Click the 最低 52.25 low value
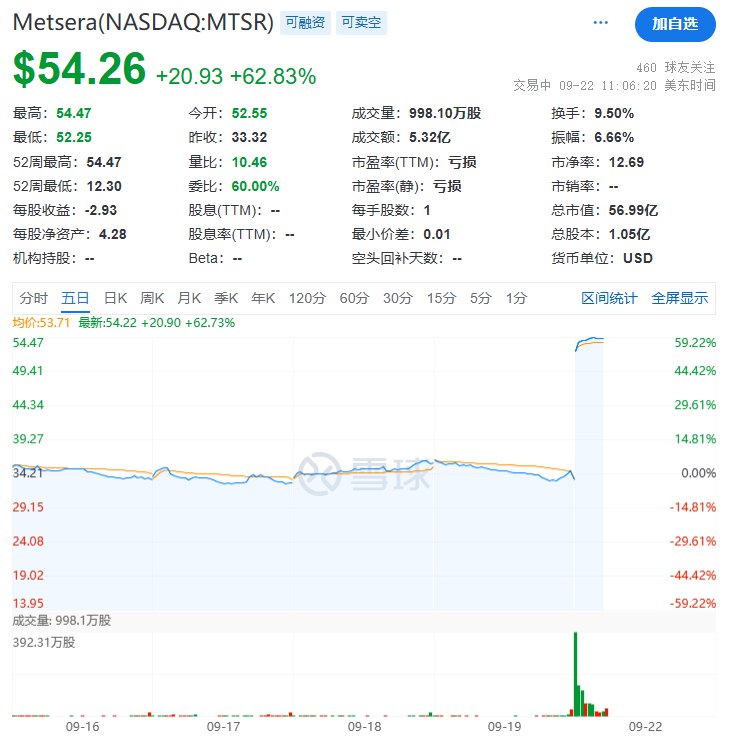 74,137
